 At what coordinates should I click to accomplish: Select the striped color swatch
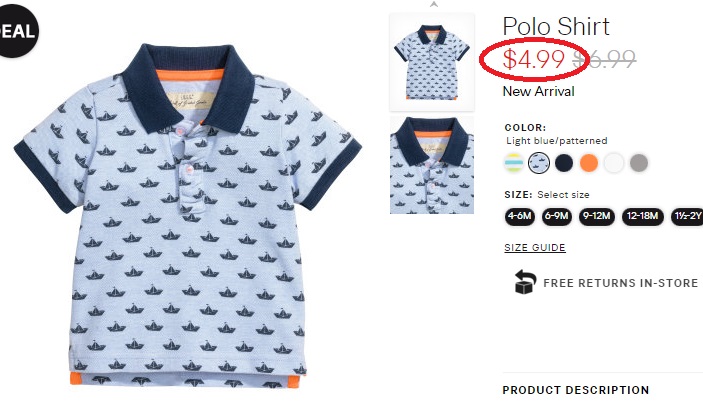click(514, 162)
